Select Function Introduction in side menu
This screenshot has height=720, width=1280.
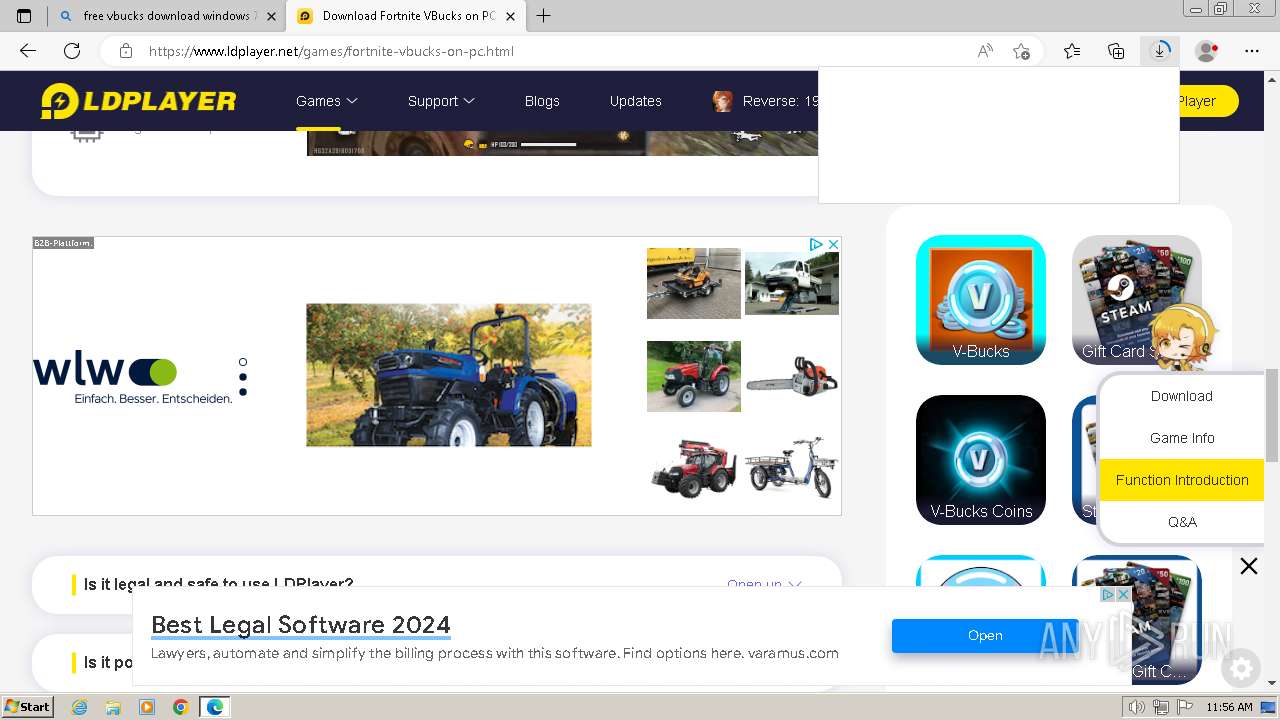(1182, 480)
